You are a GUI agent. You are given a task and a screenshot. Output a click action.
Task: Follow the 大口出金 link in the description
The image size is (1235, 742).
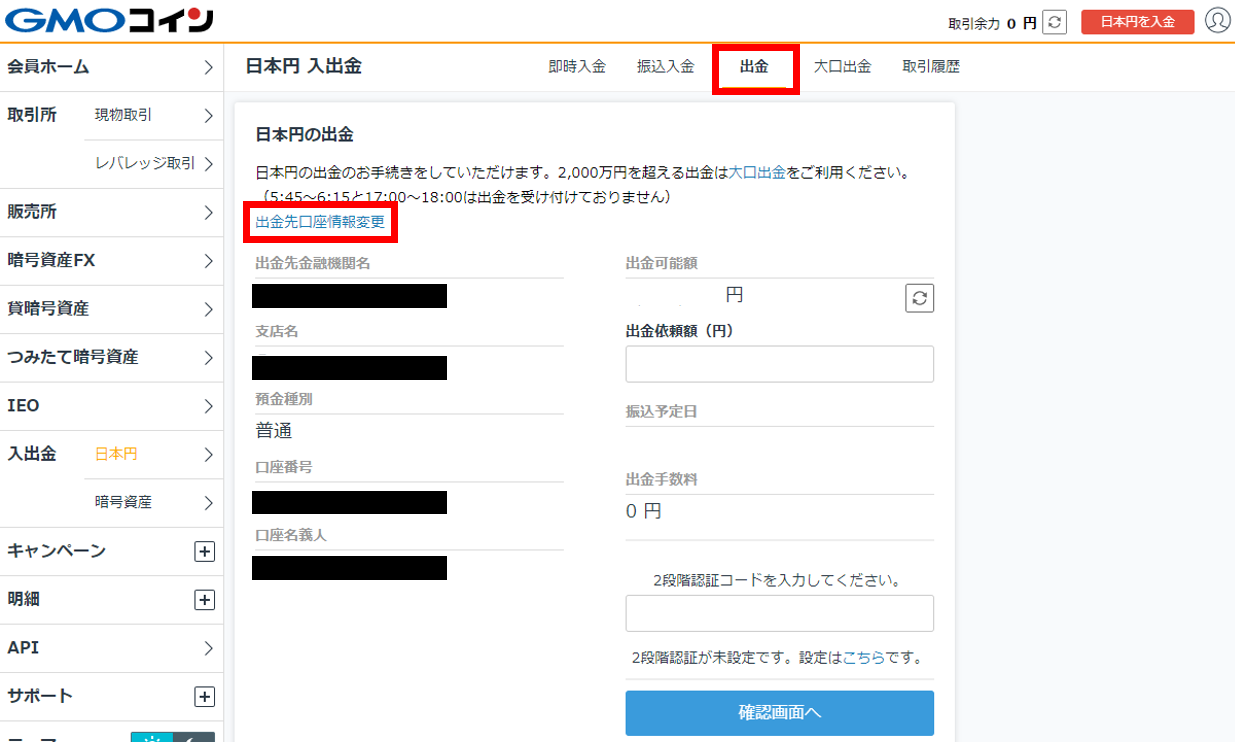pyautogui.click(x=757, y=173)
